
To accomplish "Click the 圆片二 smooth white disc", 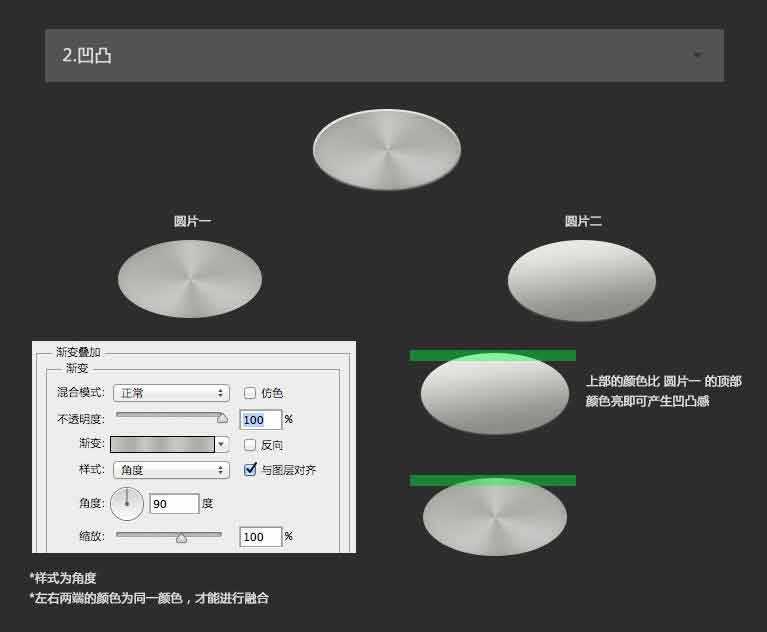I will tap(581, 280).
